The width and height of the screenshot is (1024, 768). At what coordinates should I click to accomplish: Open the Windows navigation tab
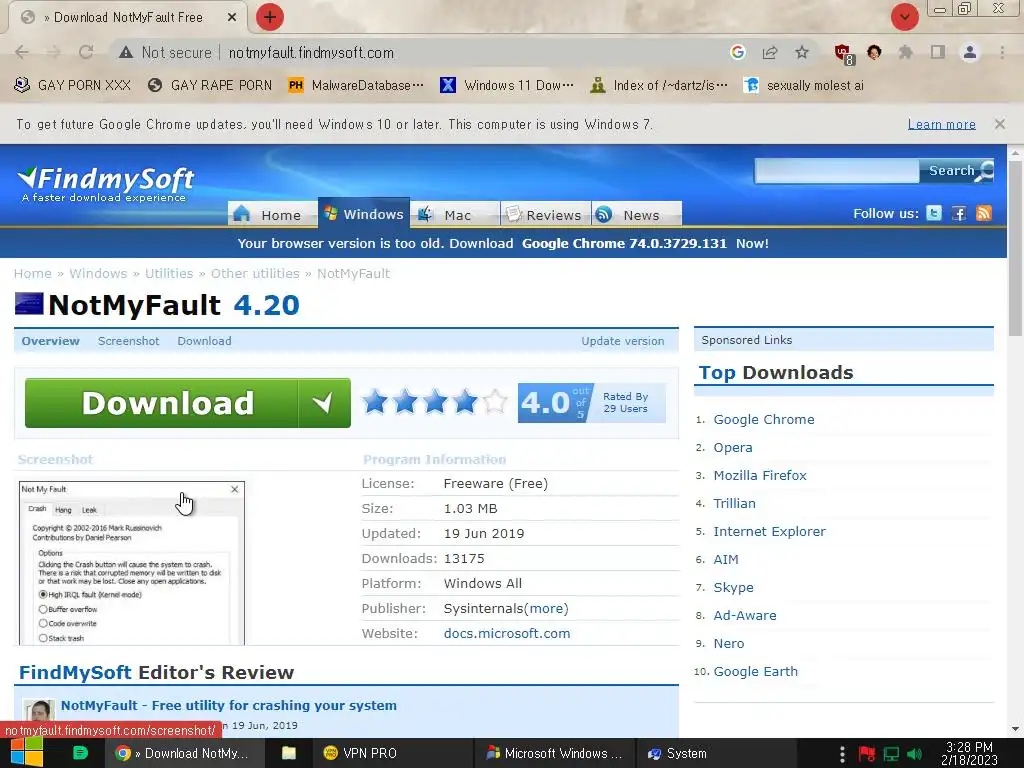click(364, 214)
